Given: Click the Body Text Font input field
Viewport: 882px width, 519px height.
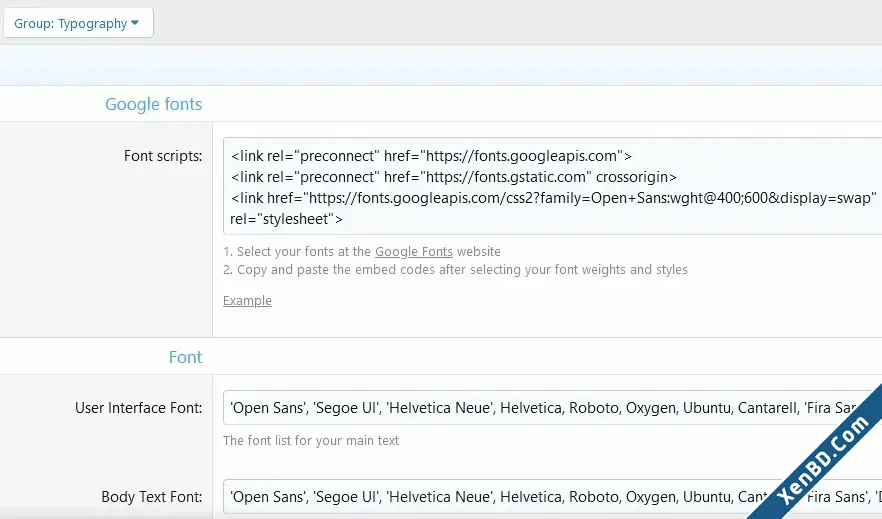Looking at the screenshot, I should click(552, 497).
